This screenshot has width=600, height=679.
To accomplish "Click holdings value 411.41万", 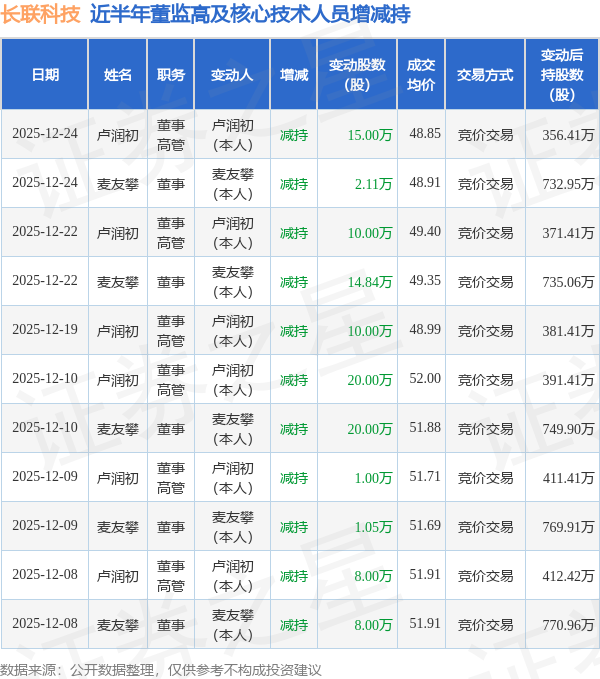I will click(x=568, y=478).
